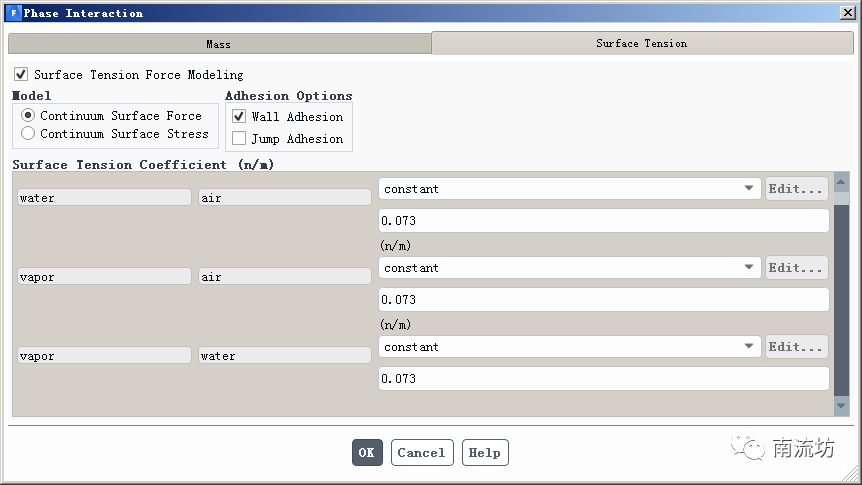Open Help for phase interaction
This screenshot has height=485, width=862.
click(x=484, y=453)
